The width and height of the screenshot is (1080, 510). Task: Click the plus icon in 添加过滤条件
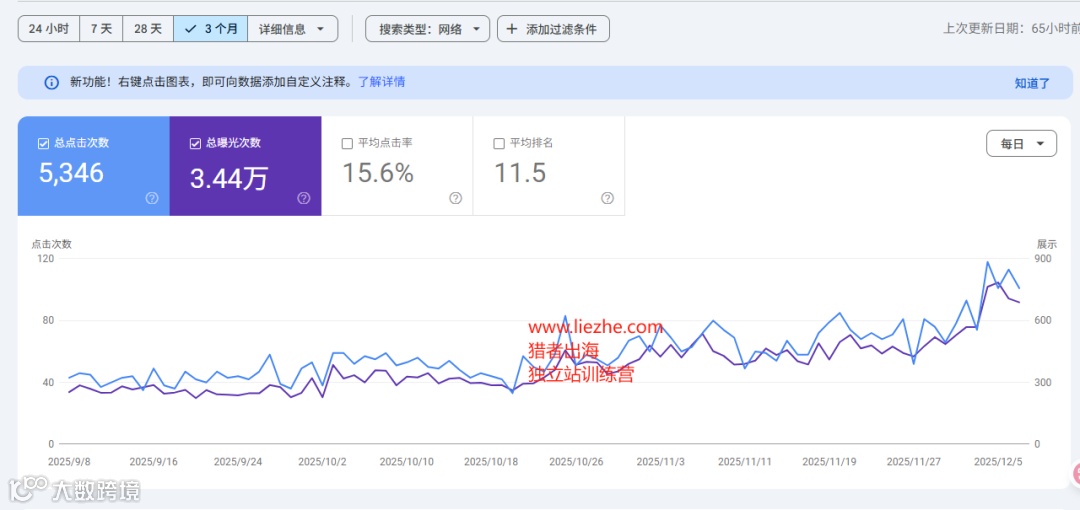[512, 30]
